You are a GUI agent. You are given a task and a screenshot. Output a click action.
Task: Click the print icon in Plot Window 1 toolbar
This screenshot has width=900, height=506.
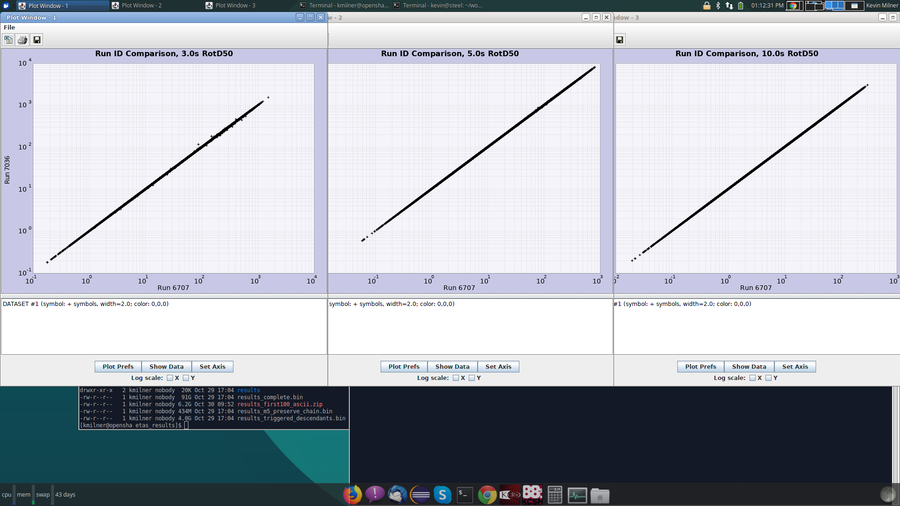pos(22,40)
